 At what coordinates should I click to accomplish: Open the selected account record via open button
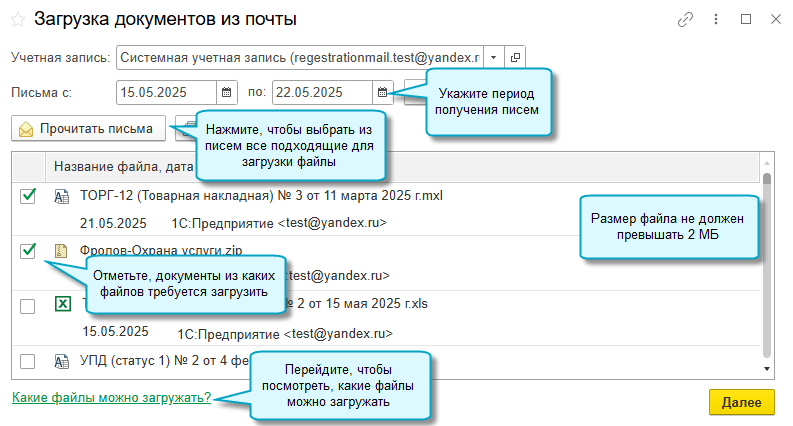tap(514, 57)
